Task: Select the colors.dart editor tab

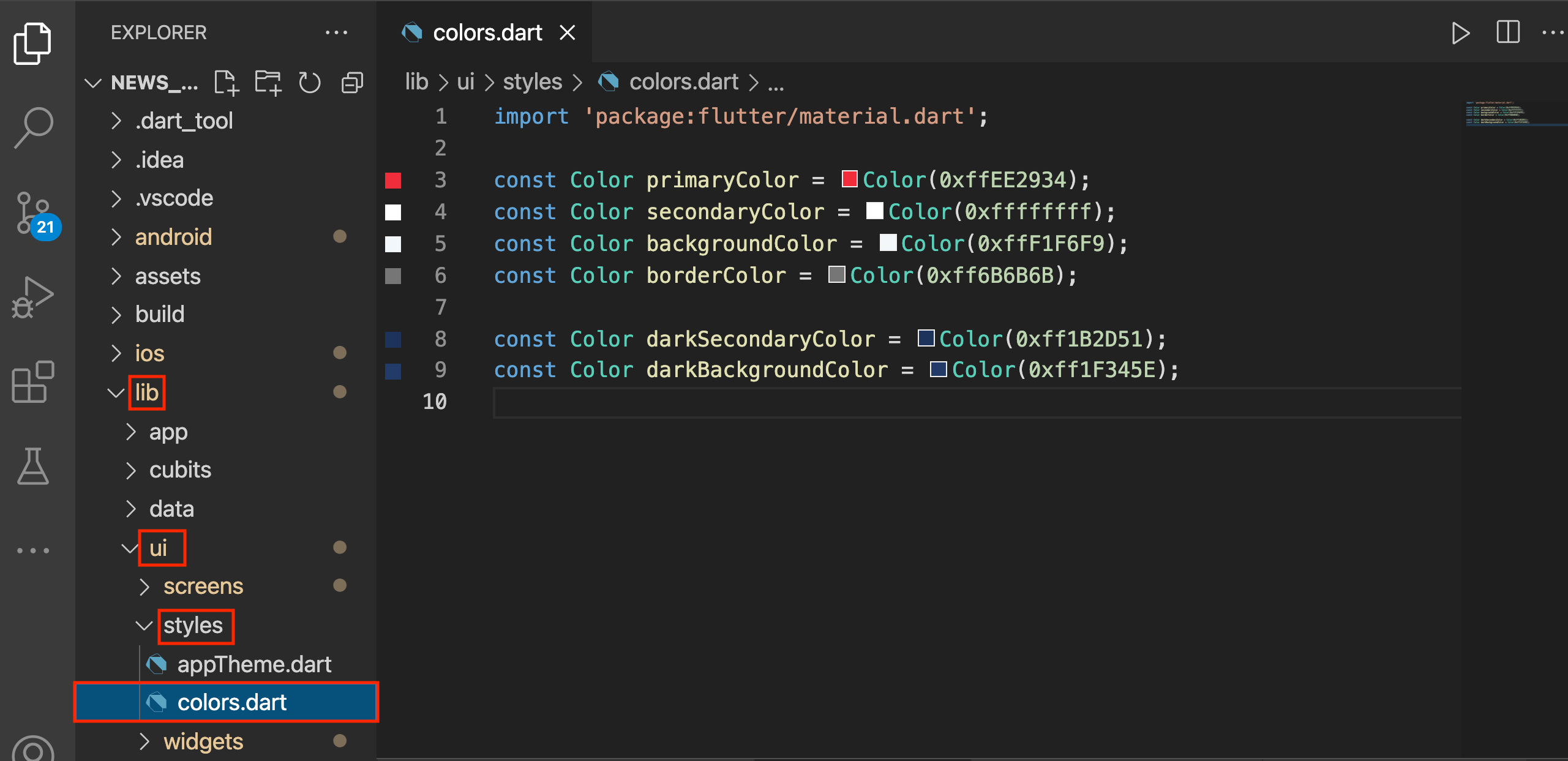Action: tap(487, 33)
